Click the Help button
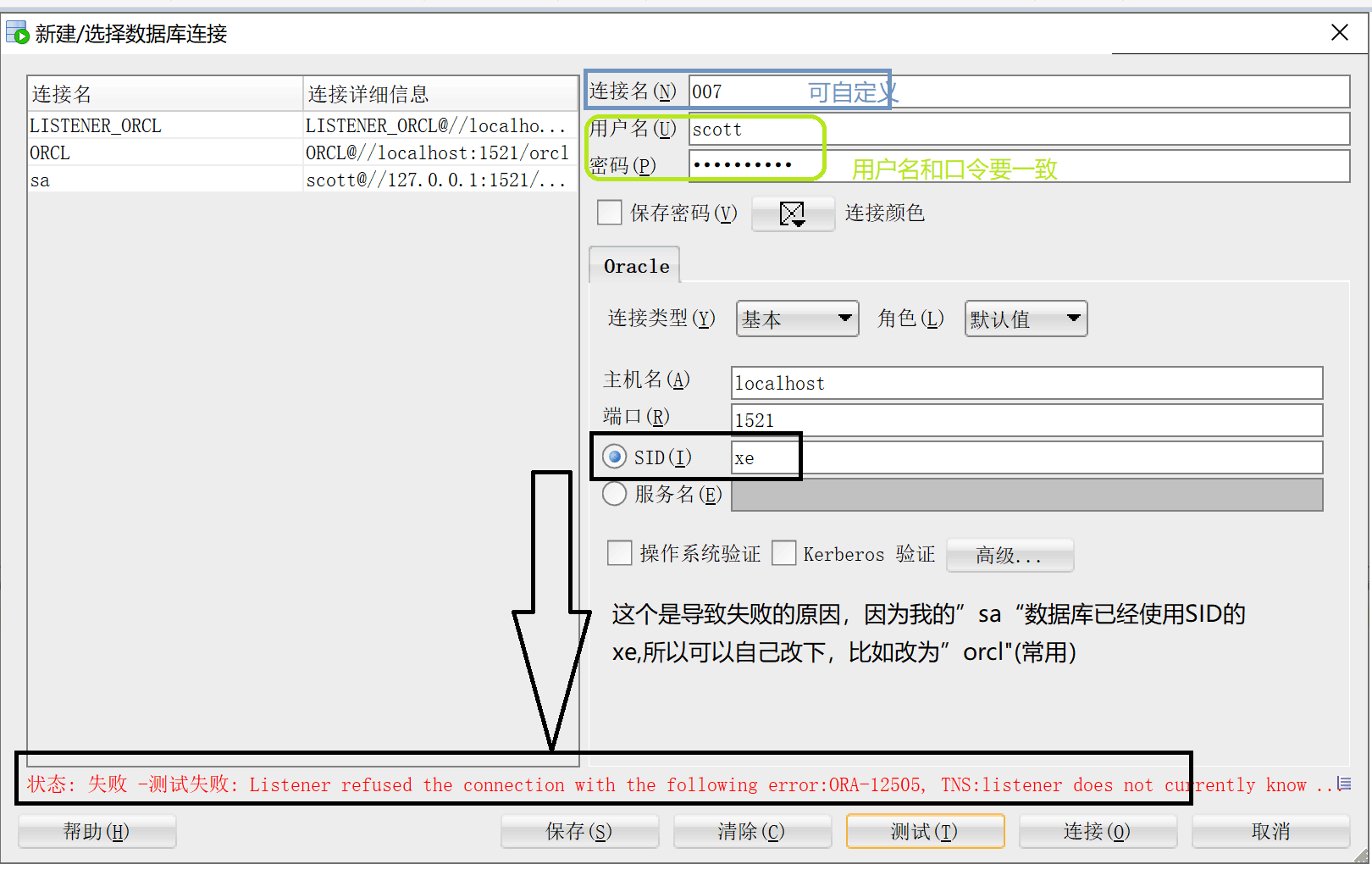Viewport: 1372px width, 881px height. [x=97, y=831]
